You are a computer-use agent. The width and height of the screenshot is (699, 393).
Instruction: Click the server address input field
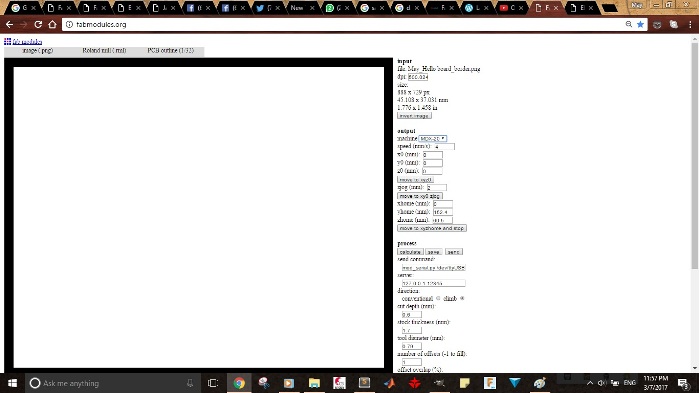click(433, 283)
